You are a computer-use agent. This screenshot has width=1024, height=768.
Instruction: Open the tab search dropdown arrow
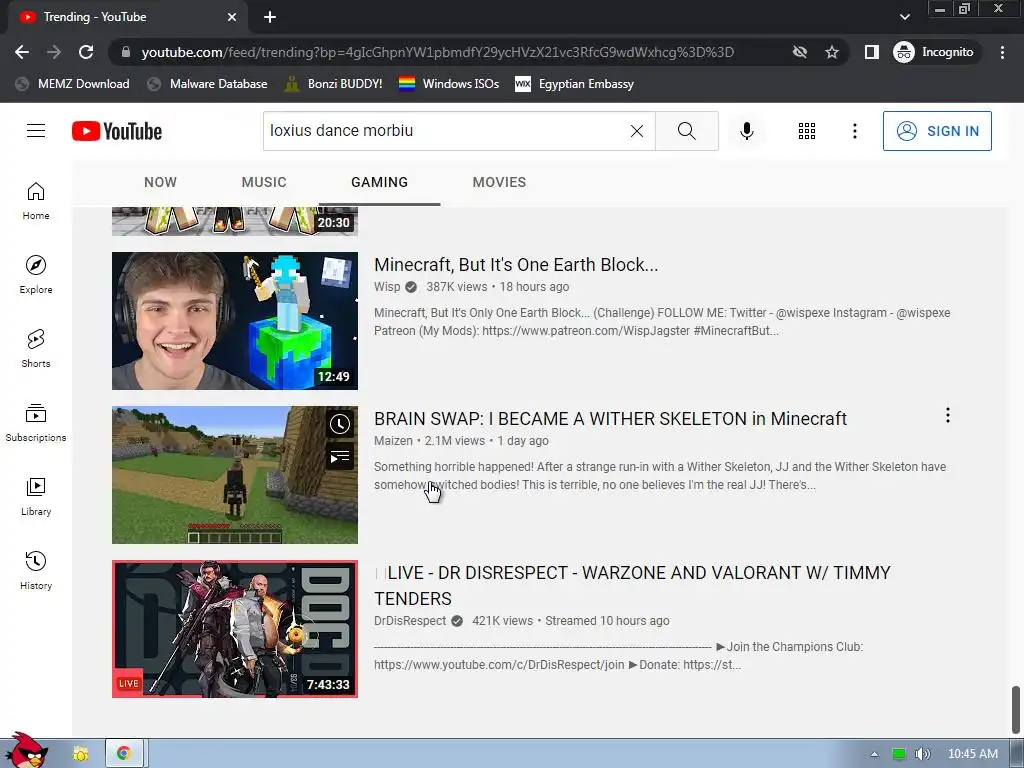(x=904, y=17)
